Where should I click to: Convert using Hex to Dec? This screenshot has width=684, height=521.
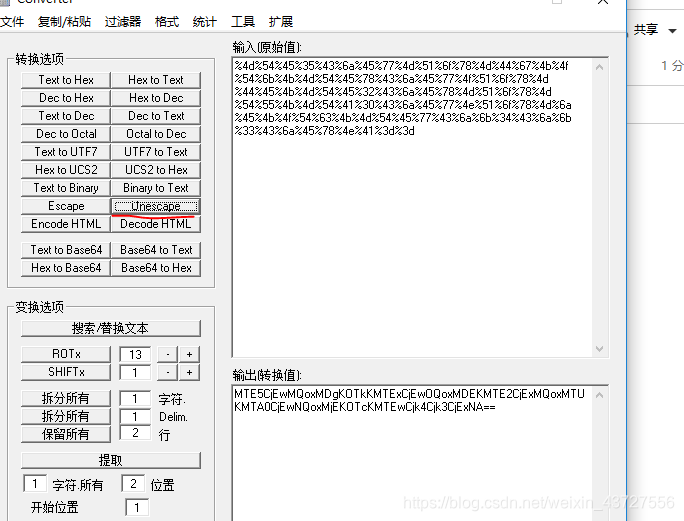[156, 98]
